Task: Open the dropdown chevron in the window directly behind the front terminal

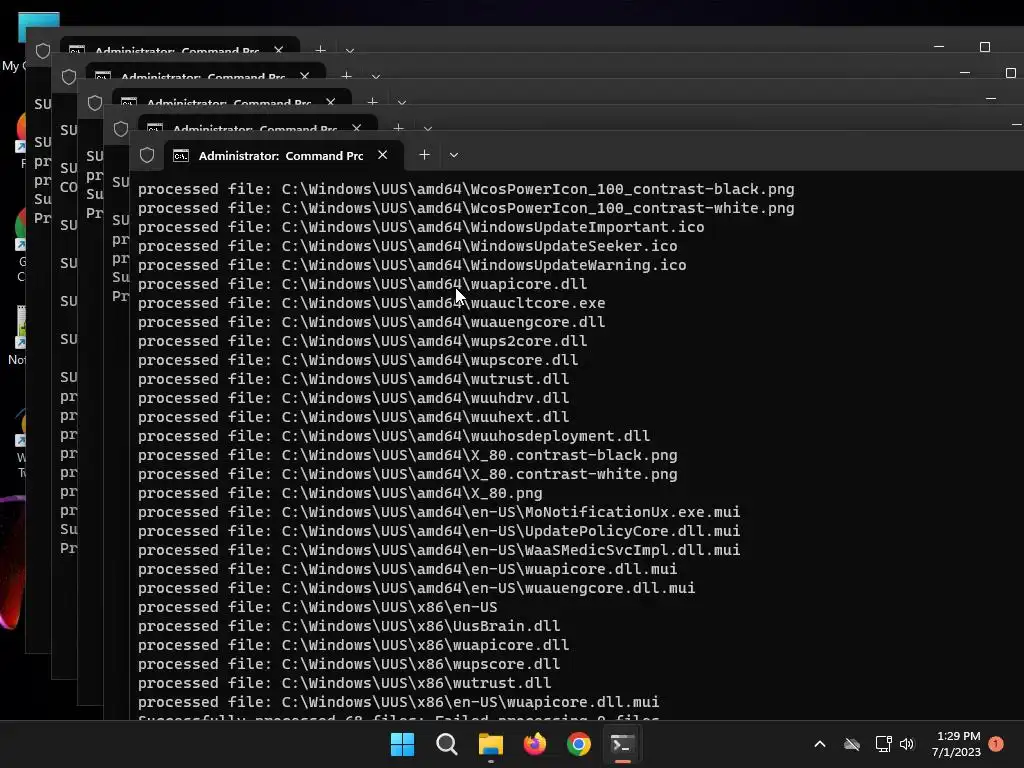Action: pos(428,128)
